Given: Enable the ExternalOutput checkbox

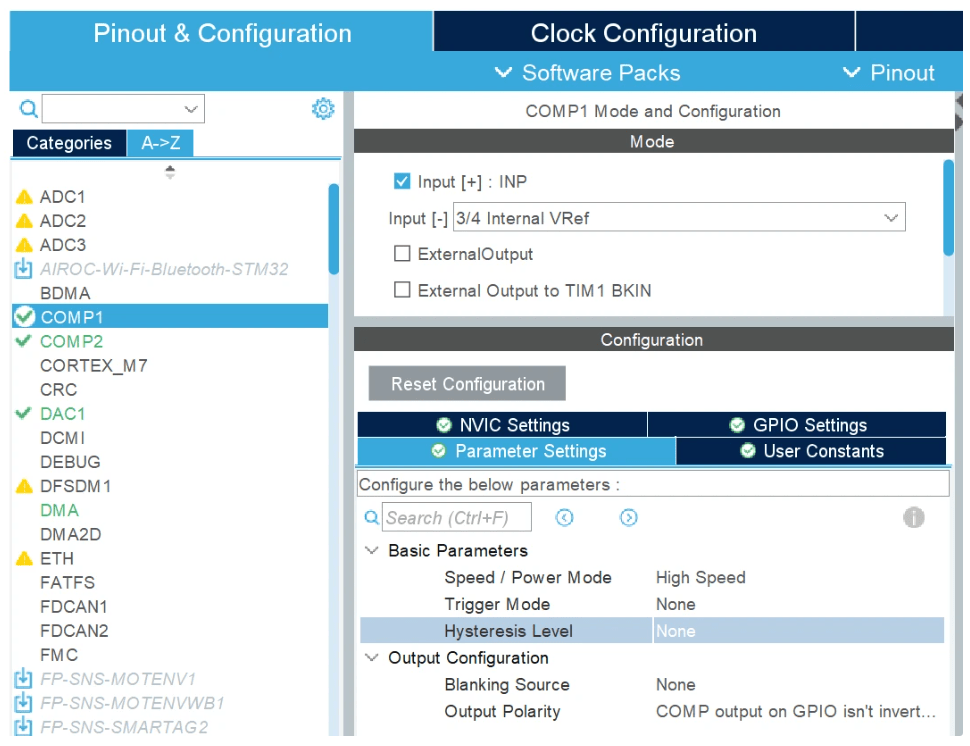Looking at the screenshot, I should coord(402,254).
